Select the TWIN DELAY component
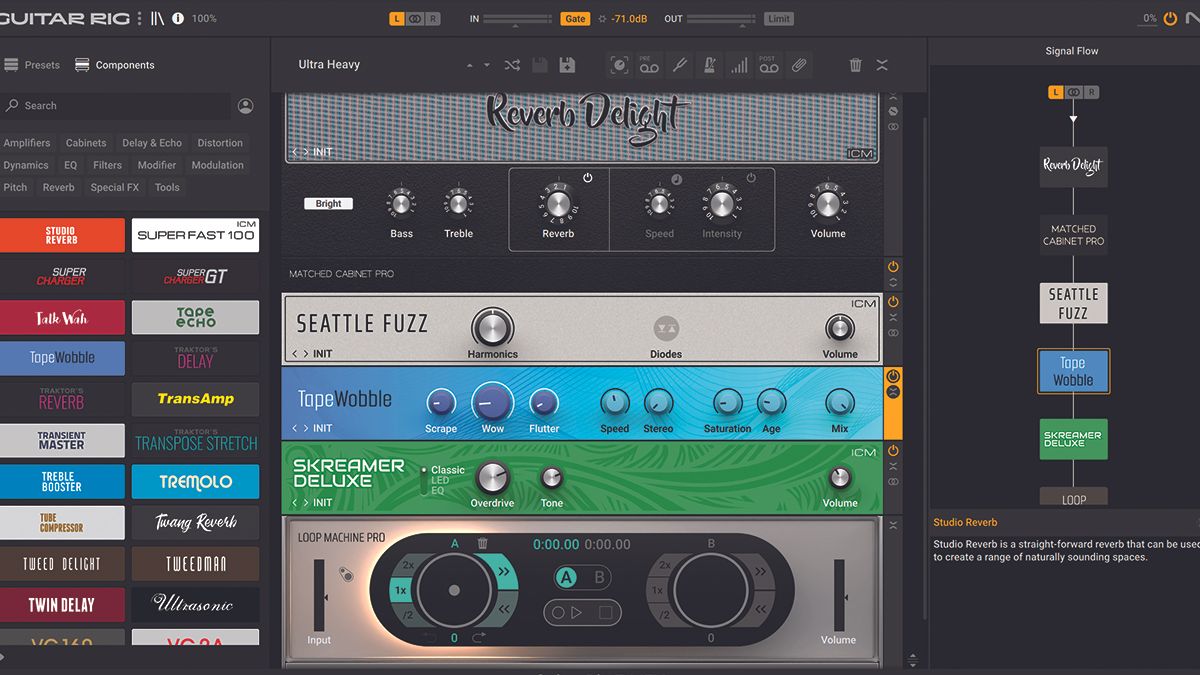This screenshot has width=1200, height=675. tap(63, 604)
